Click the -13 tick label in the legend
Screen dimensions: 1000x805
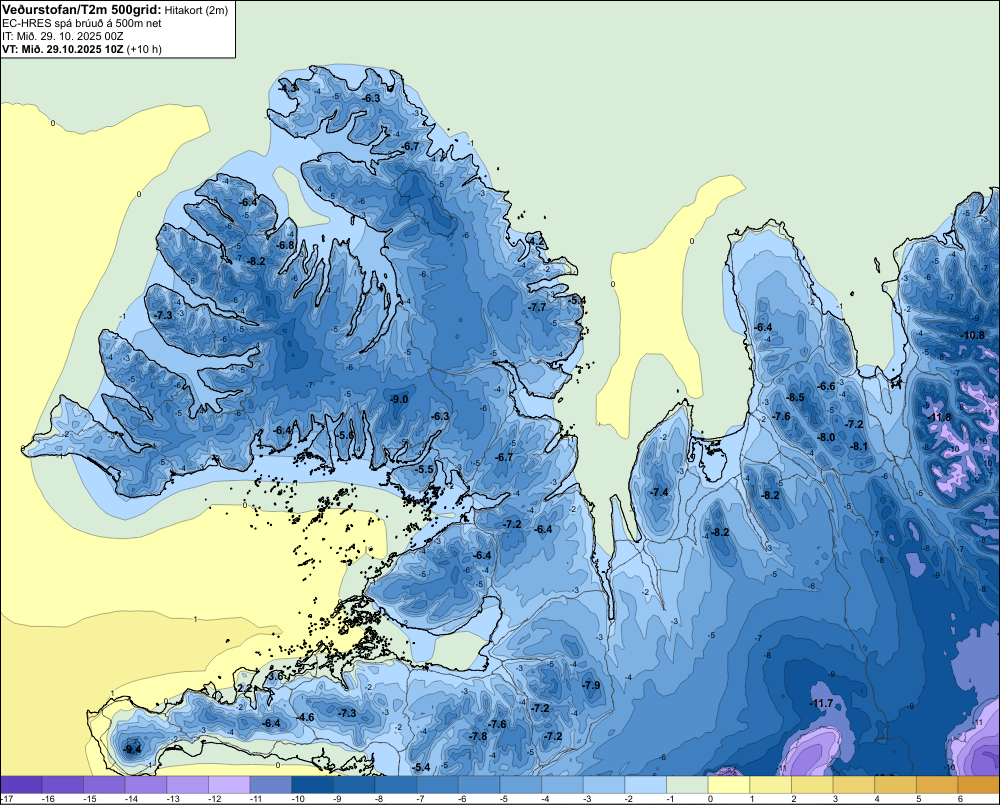173,799
